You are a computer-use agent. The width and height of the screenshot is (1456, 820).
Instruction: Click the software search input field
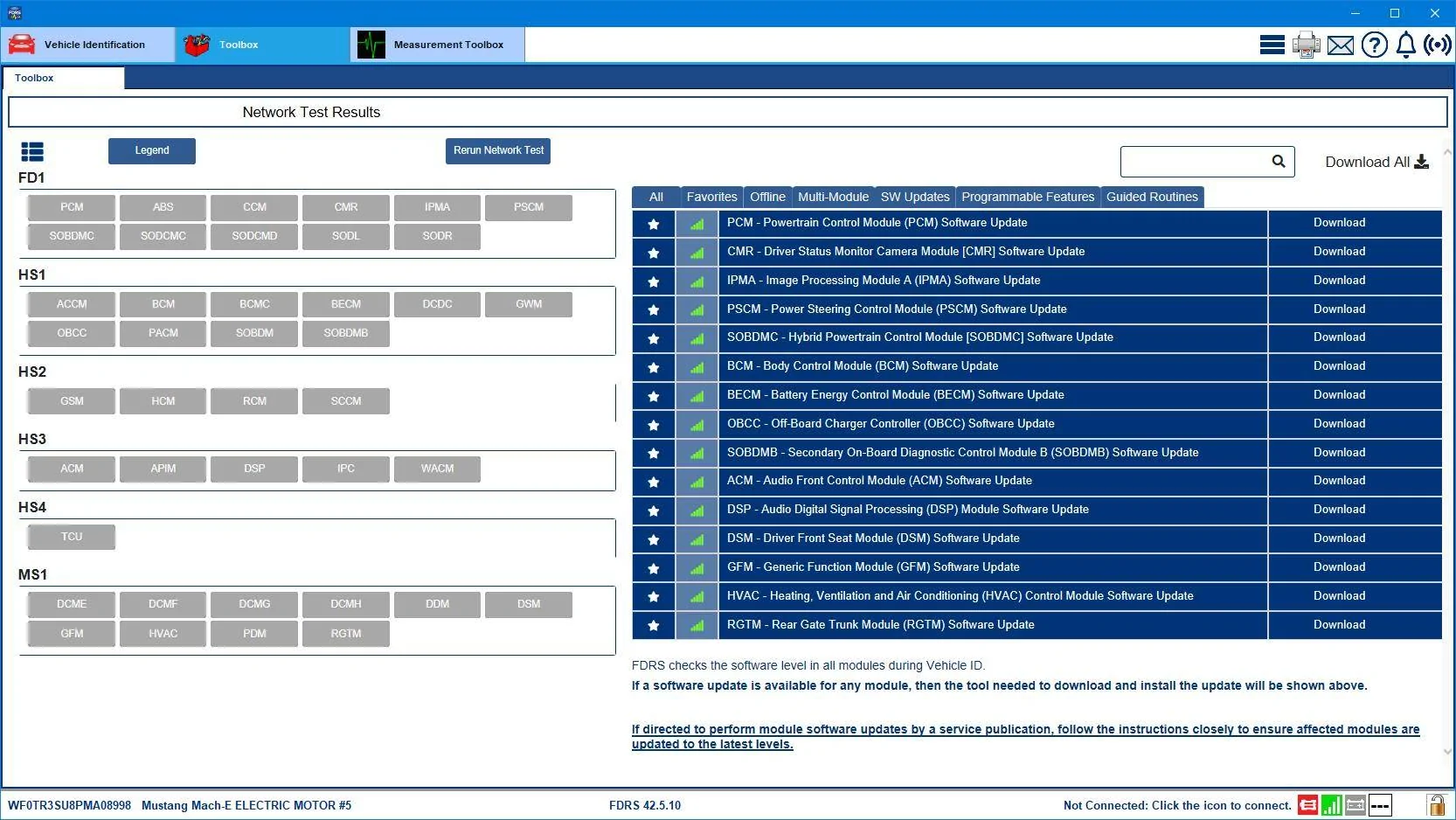(1195, 162)
